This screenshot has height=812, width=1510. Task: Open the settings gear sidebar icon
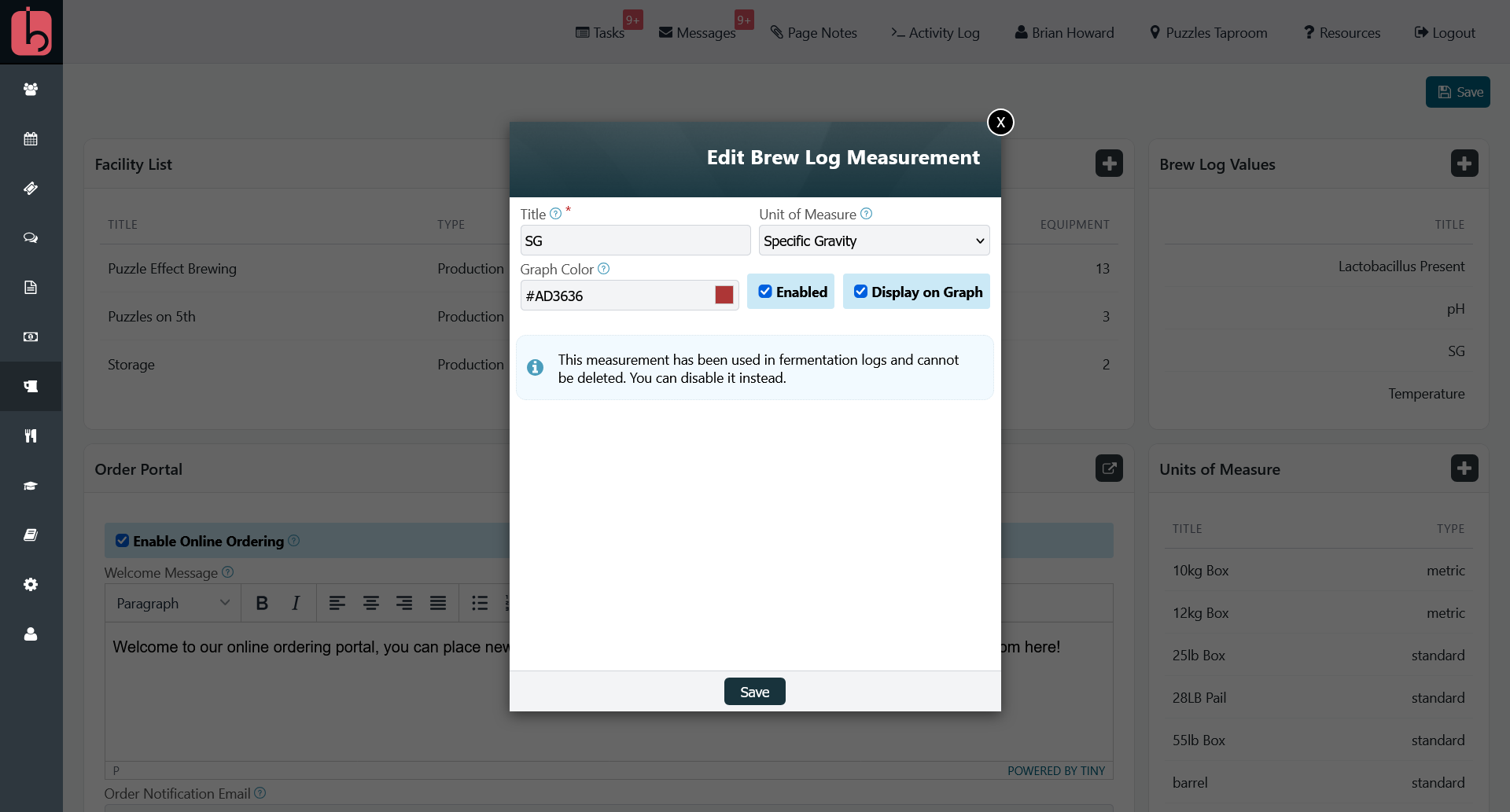point(31,585)
